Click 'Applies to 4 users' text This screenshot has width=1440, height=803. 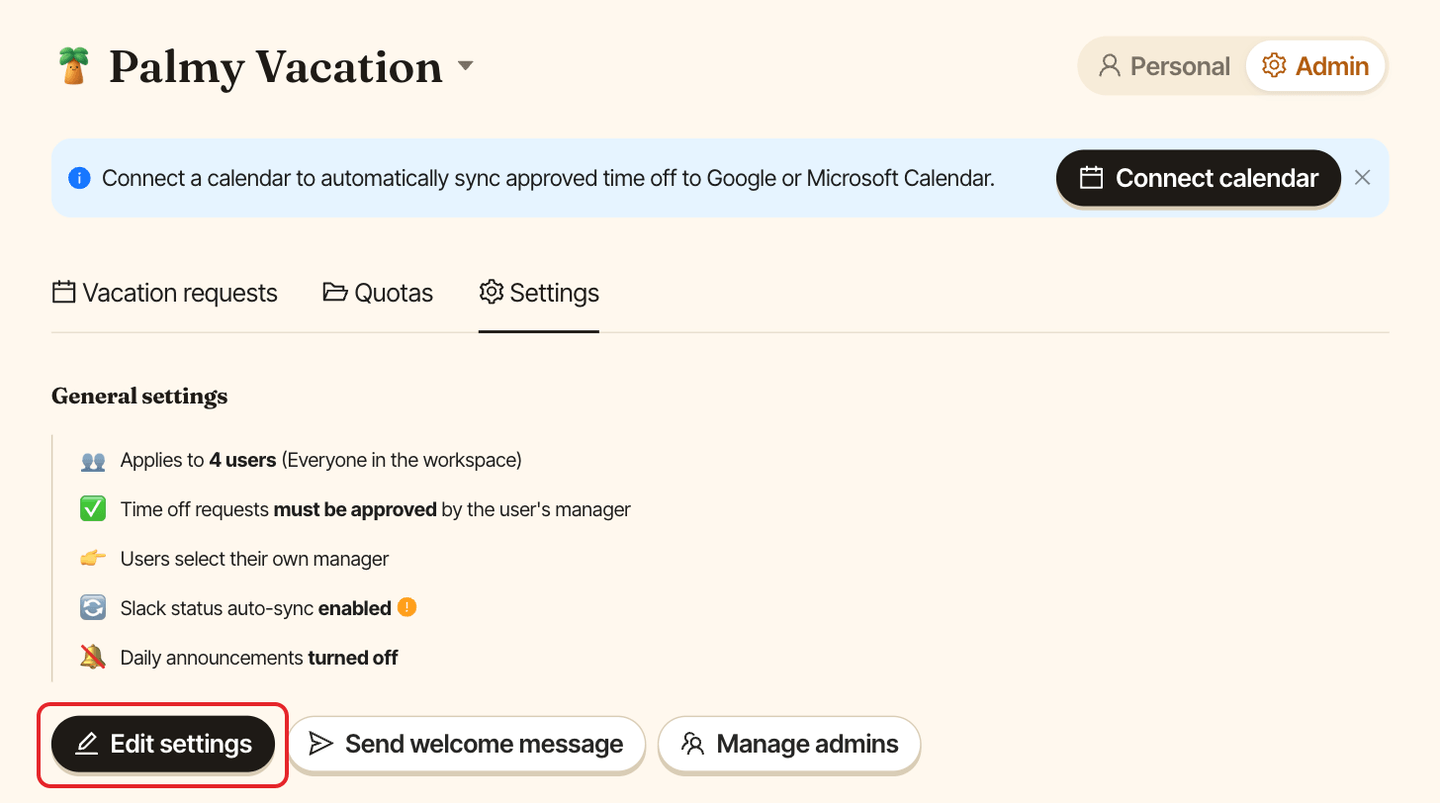198,460
